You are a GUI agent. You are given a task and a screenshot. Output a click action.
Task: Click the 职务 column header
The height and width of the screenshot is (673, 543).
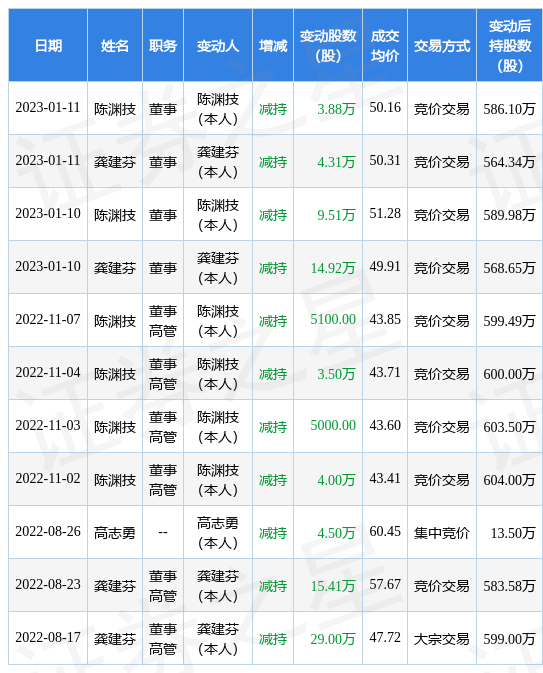pos(163,45)
